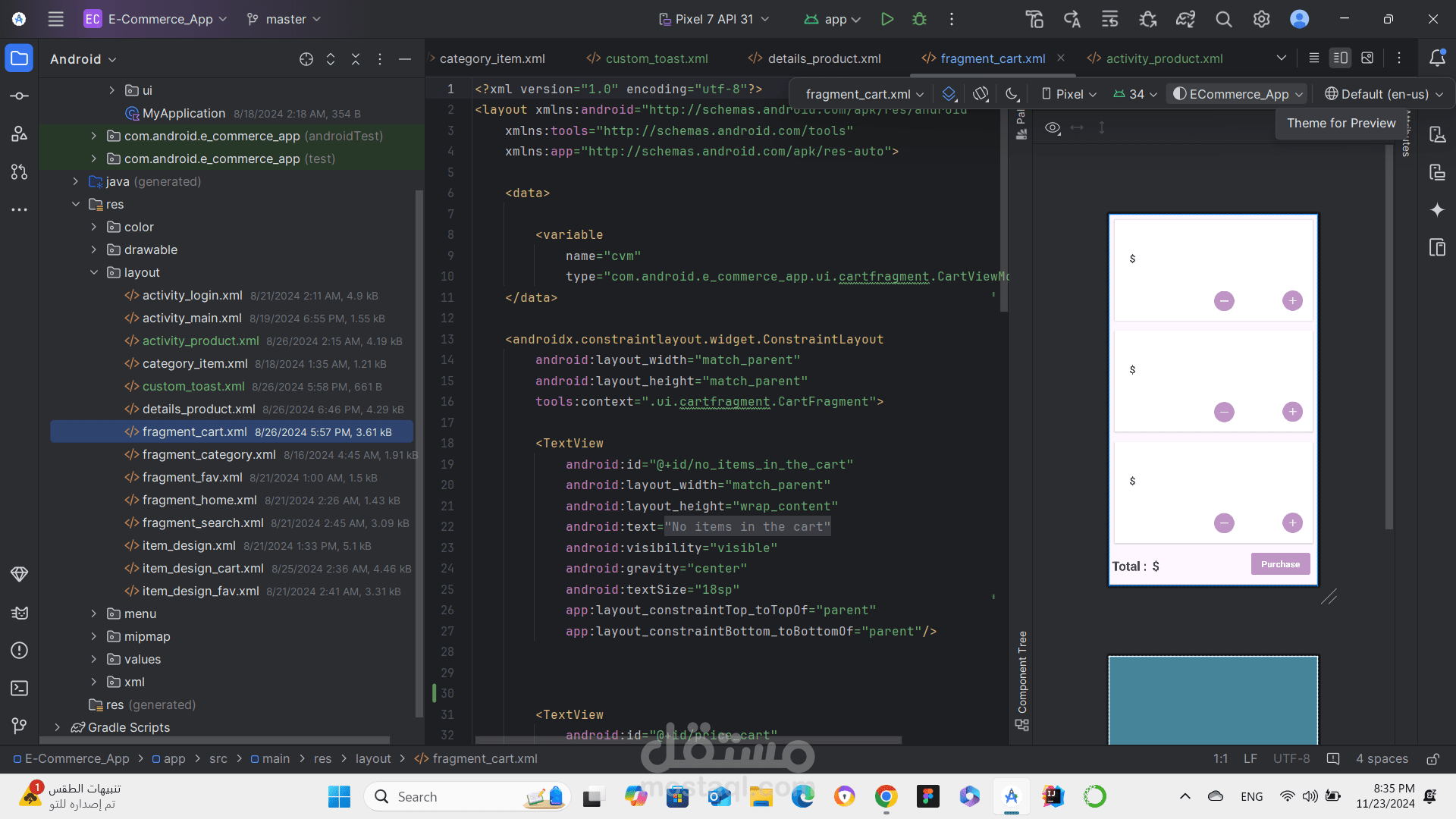Switch editor to Split view
The width and height of the screenshot is (1456, 819).
(x=1340, y=58)
